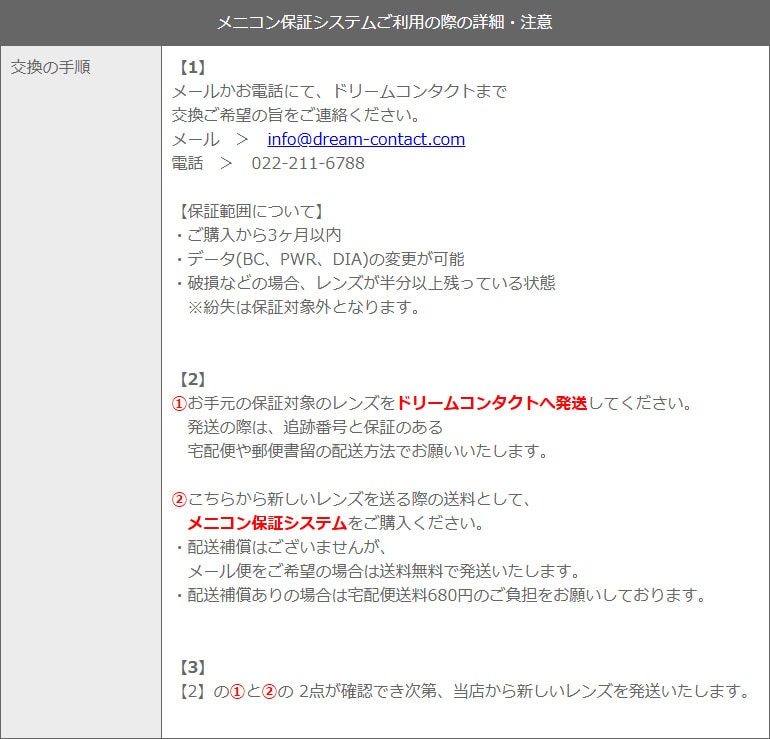
Task: Click the table header メニコン保証システムご利用の際の詳細・注意
Action: [385, 21]
